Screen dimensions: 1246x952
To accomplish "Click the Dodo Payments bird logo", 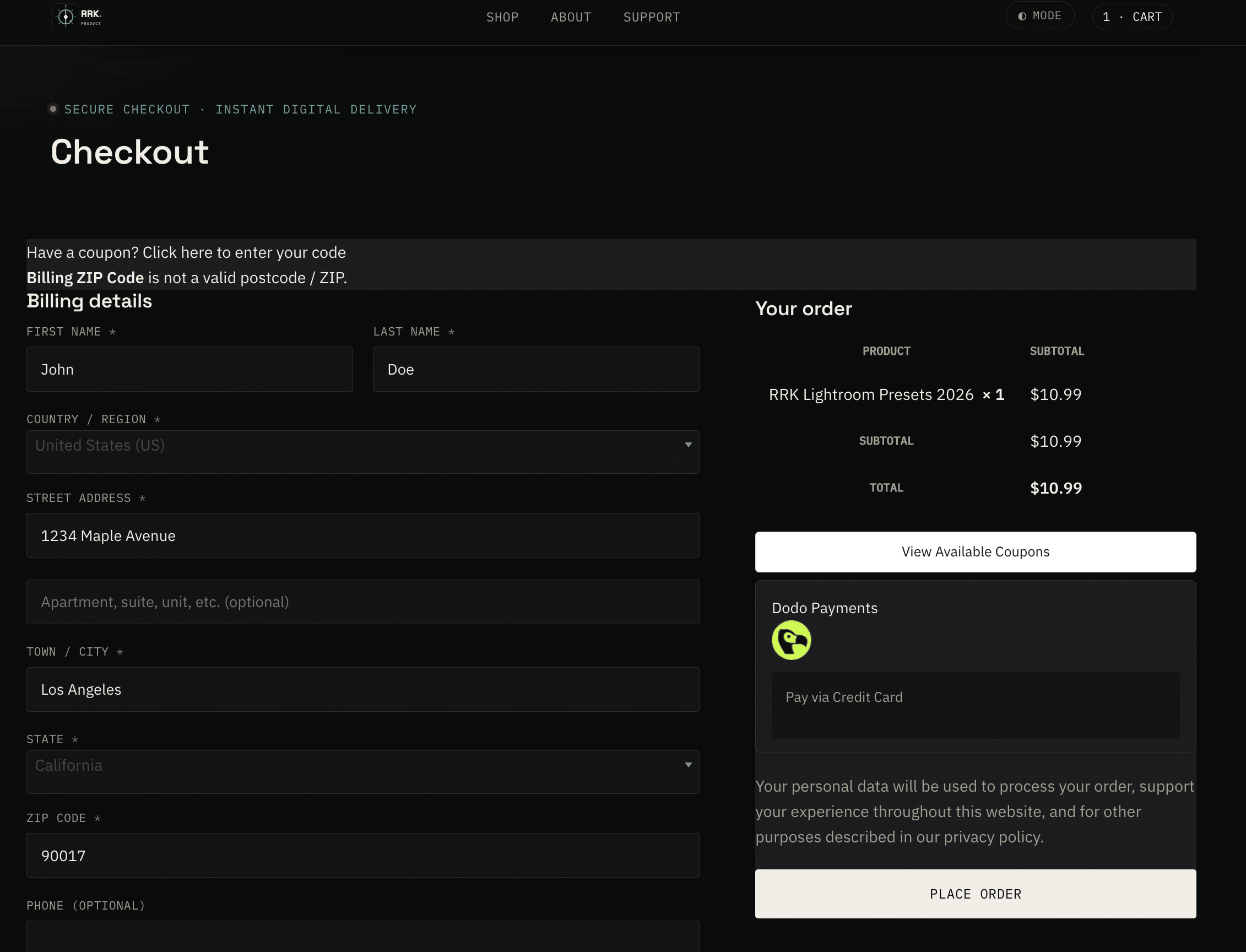I will 791,640.
